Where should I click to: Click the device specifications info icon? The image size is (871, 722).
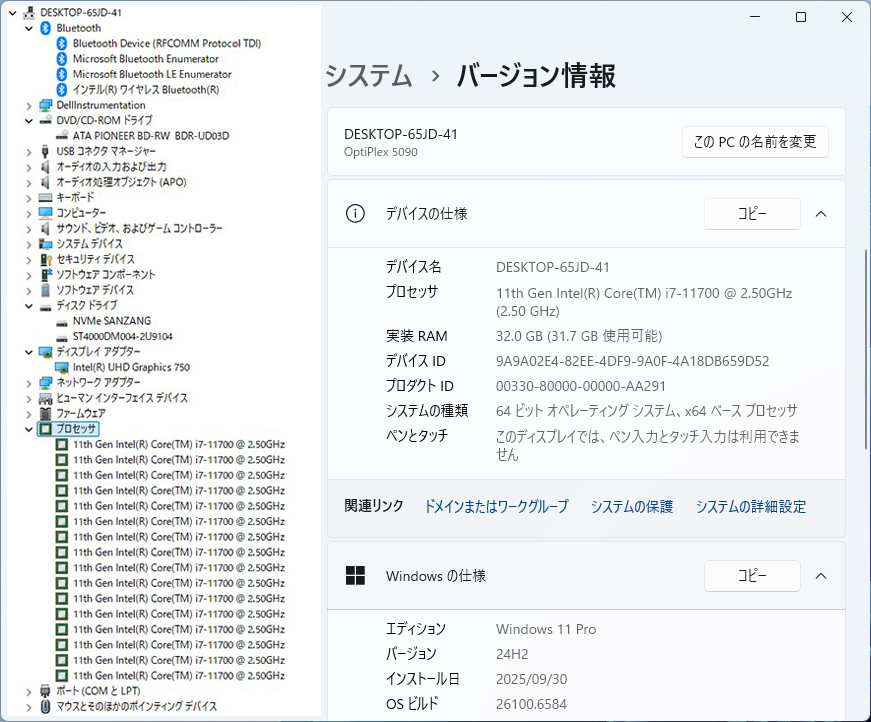coord(354,214)
